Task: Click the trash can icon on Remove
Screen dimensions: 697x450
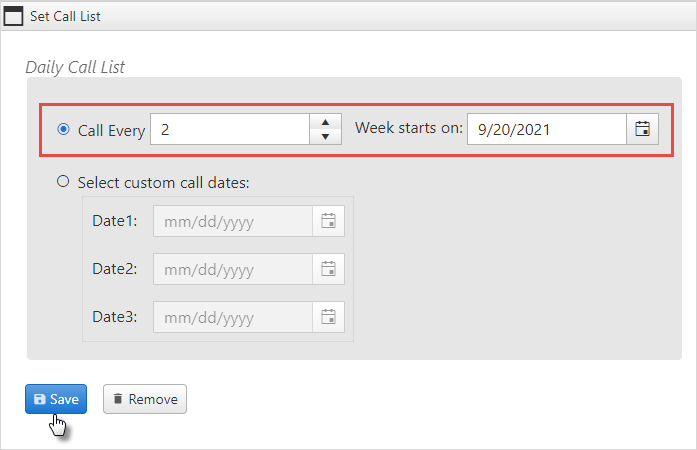Action: [x=118, y=399]
